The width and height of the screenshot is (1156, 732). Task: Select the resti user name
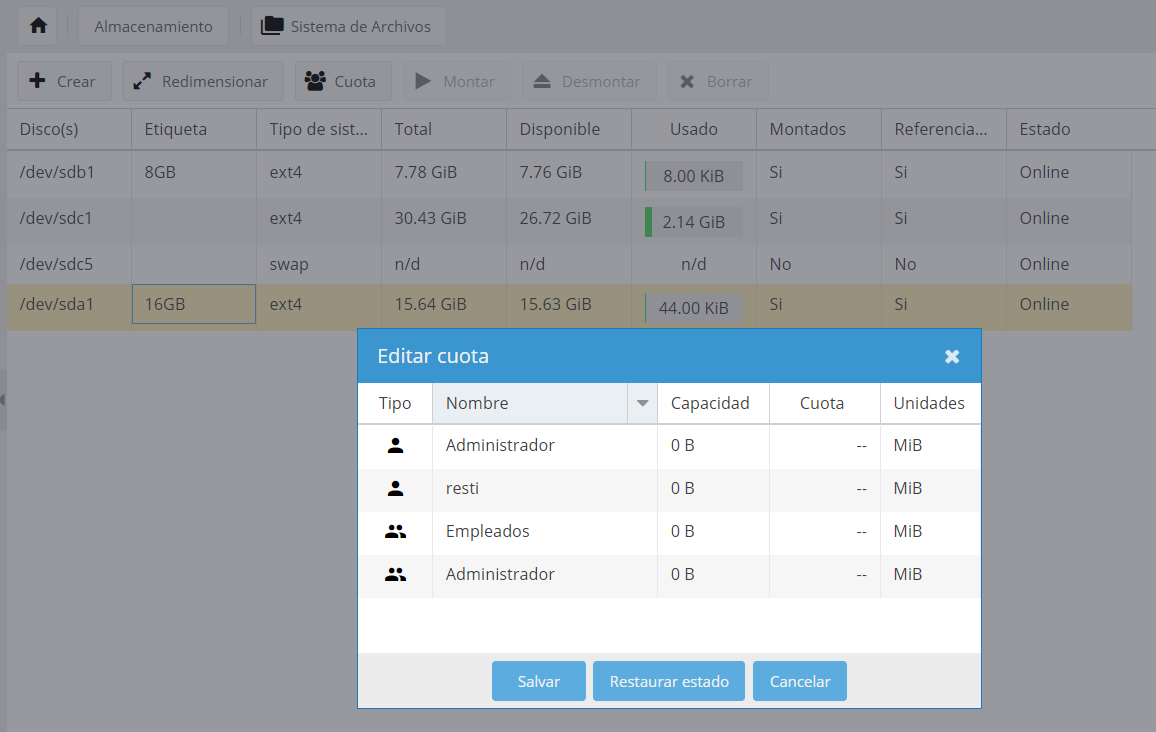tap(462, 488)
